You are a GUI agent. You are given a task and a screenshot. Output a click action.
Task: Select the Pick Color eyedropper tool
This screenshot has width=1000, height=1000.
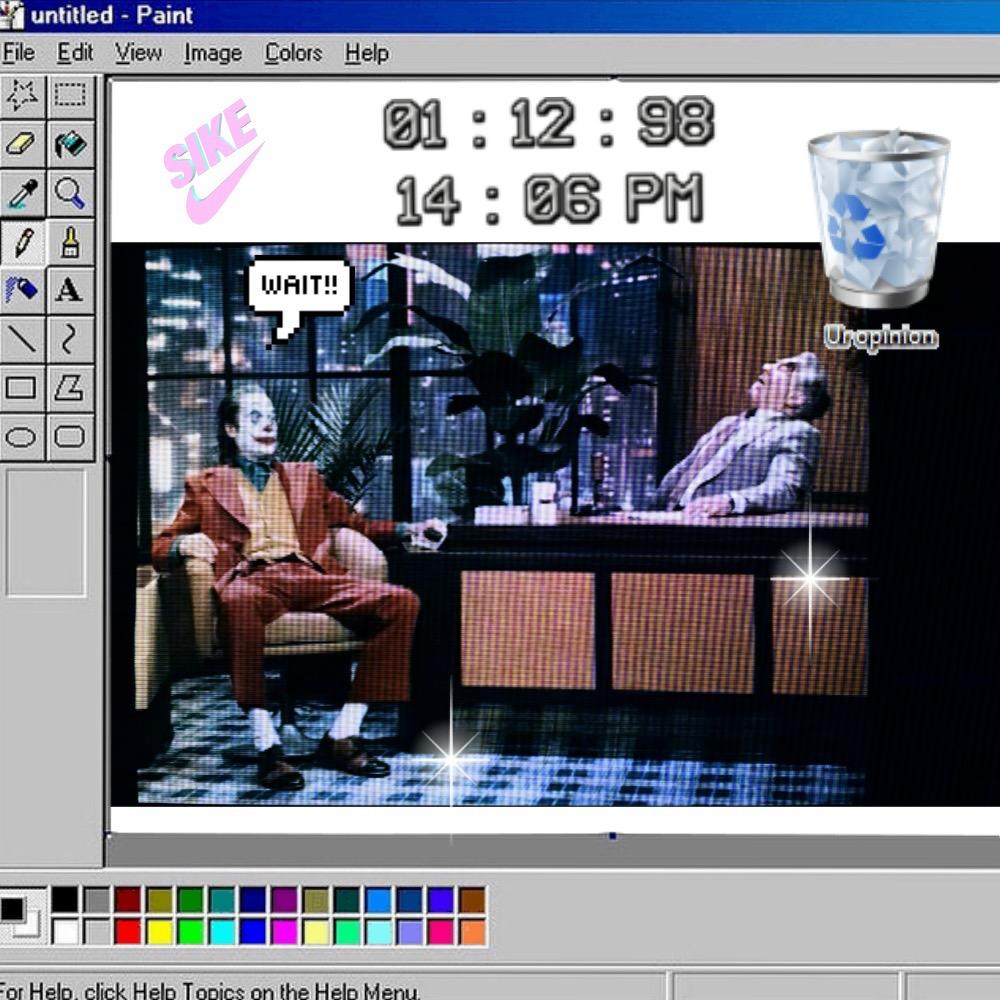[22, 192]
